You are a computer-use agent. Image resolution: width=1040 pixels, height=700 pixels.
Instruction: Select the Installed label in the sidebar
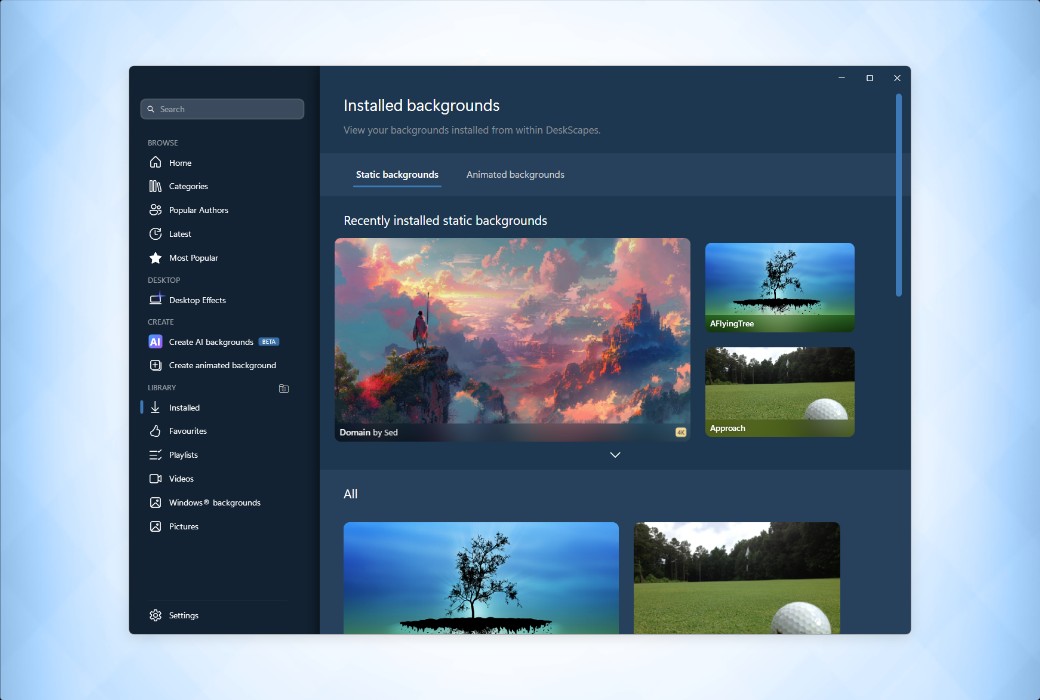click(x=184, y=408)
